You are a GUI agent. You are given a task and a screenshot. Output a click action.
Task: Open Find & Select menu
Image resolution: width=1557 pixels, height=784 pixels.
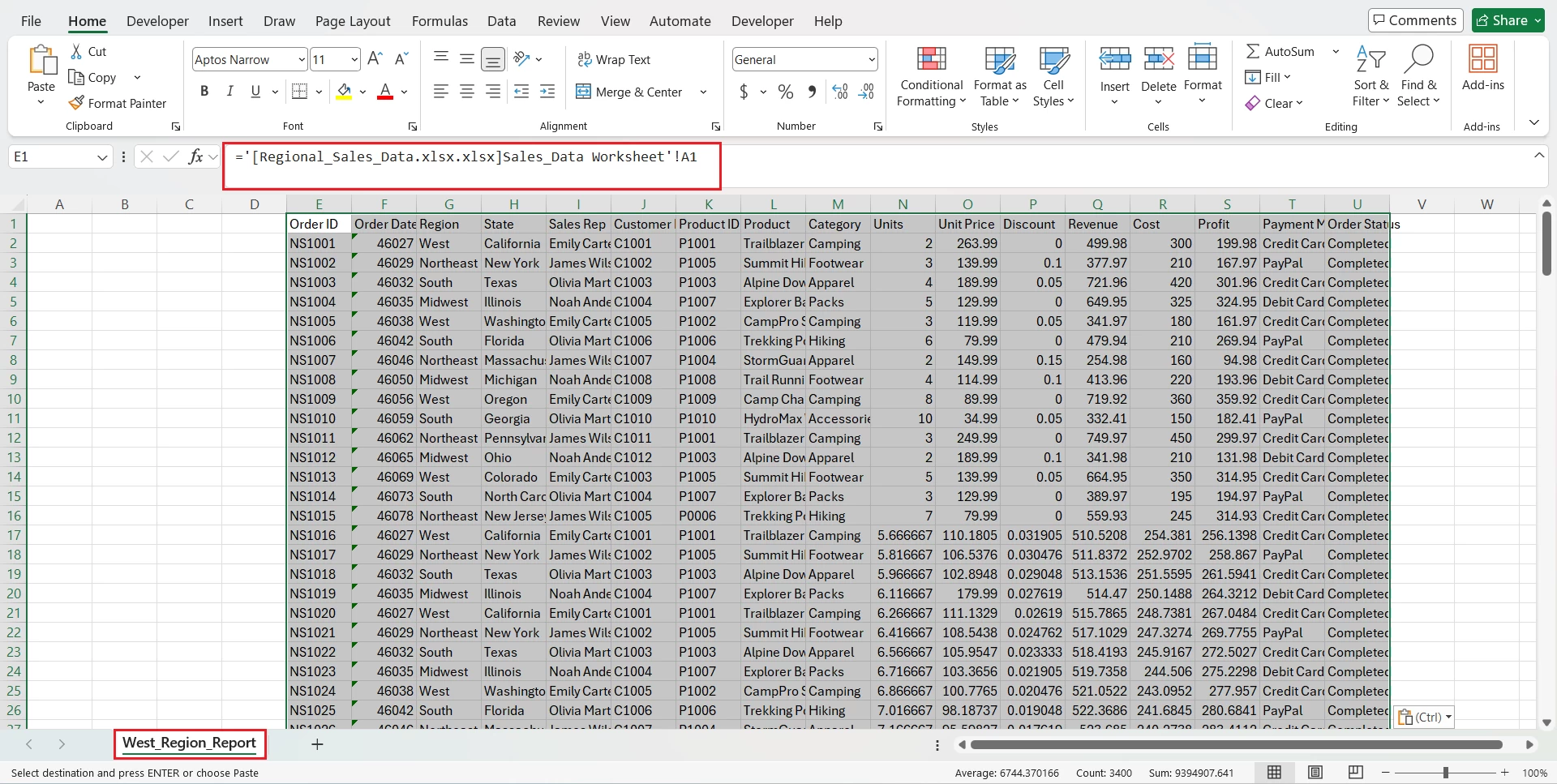(x=1418, y=77)
